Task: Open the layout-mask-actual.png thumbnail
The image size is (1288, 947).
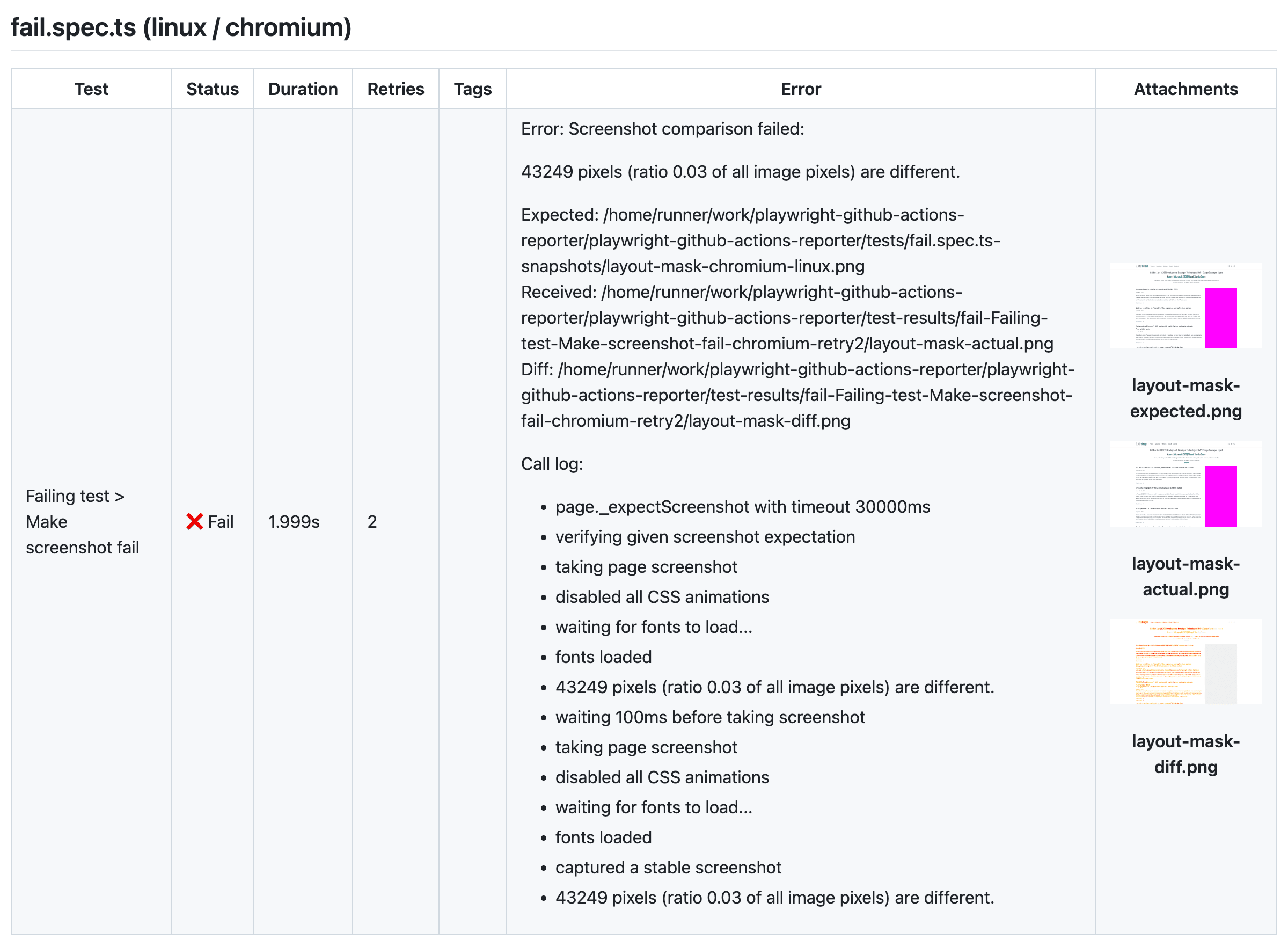Action: tap(1185, 484)
